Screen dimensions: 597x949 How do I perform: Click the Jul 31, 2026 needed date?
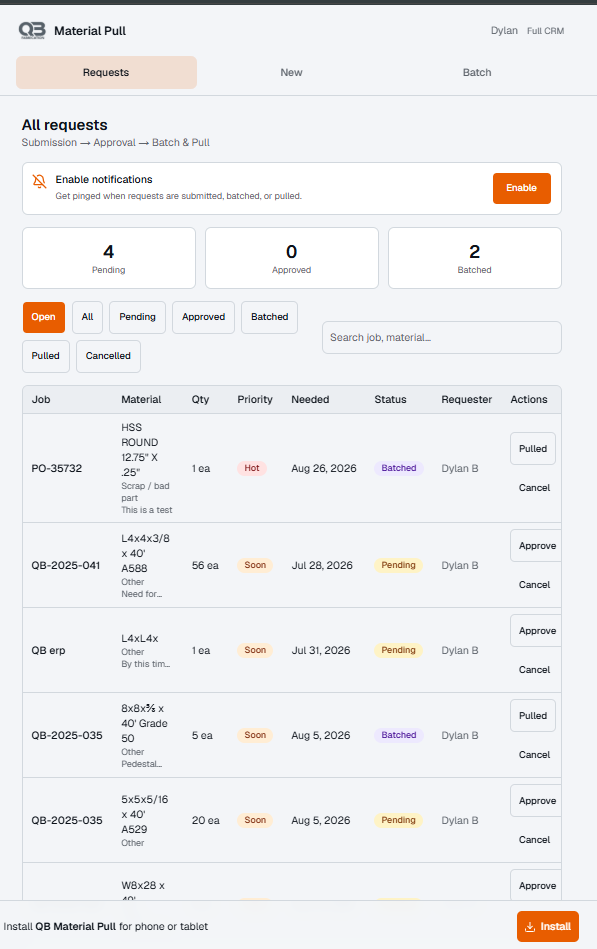321,651
